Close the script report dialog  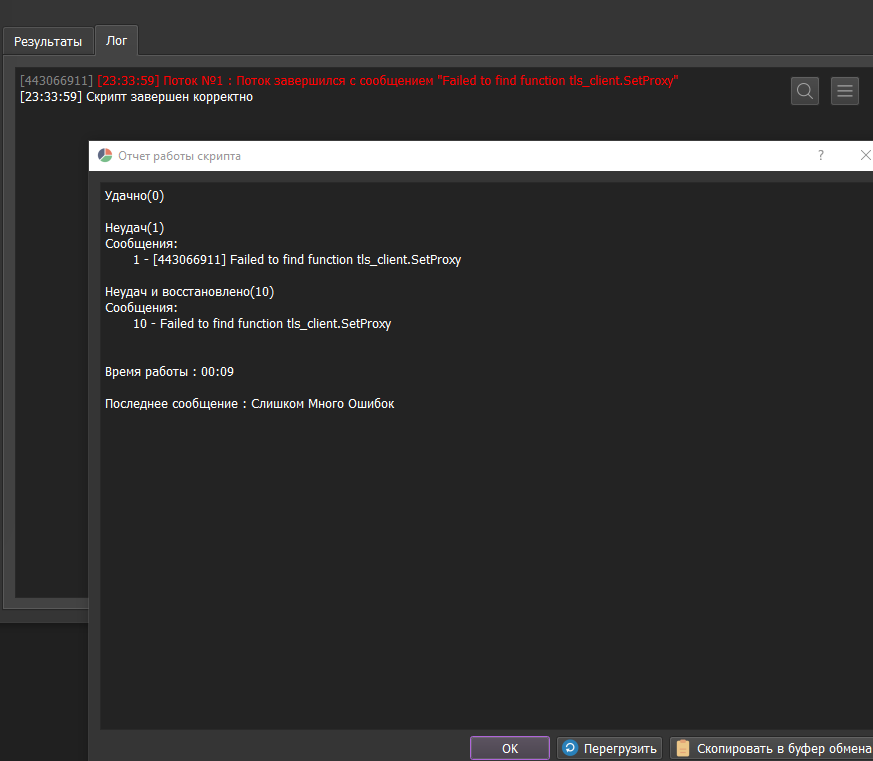pos(865,155)
